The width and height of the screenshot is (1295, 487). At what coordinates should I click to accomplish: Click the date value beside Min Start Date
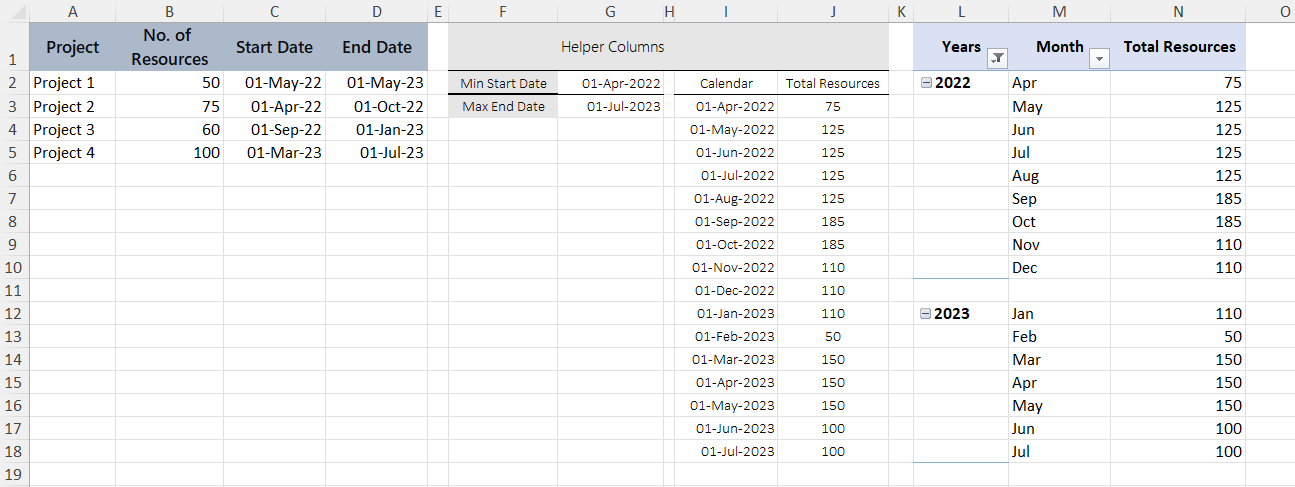610,83
